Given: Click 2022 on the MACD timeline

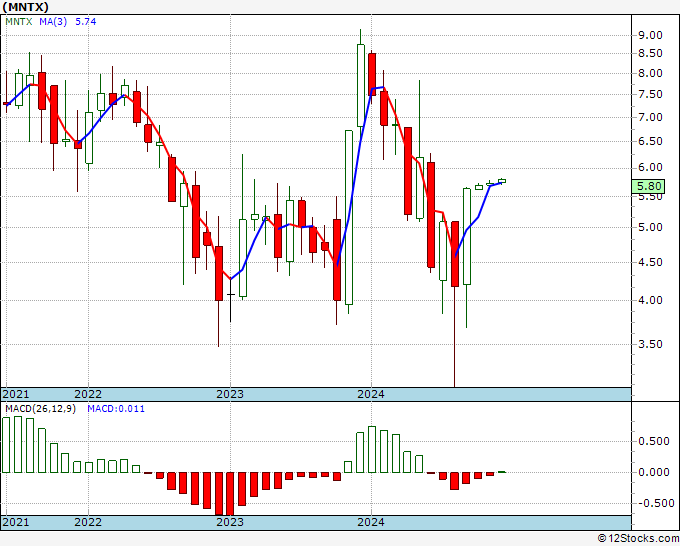Looking at the screenshot, I should click(88, 522).
